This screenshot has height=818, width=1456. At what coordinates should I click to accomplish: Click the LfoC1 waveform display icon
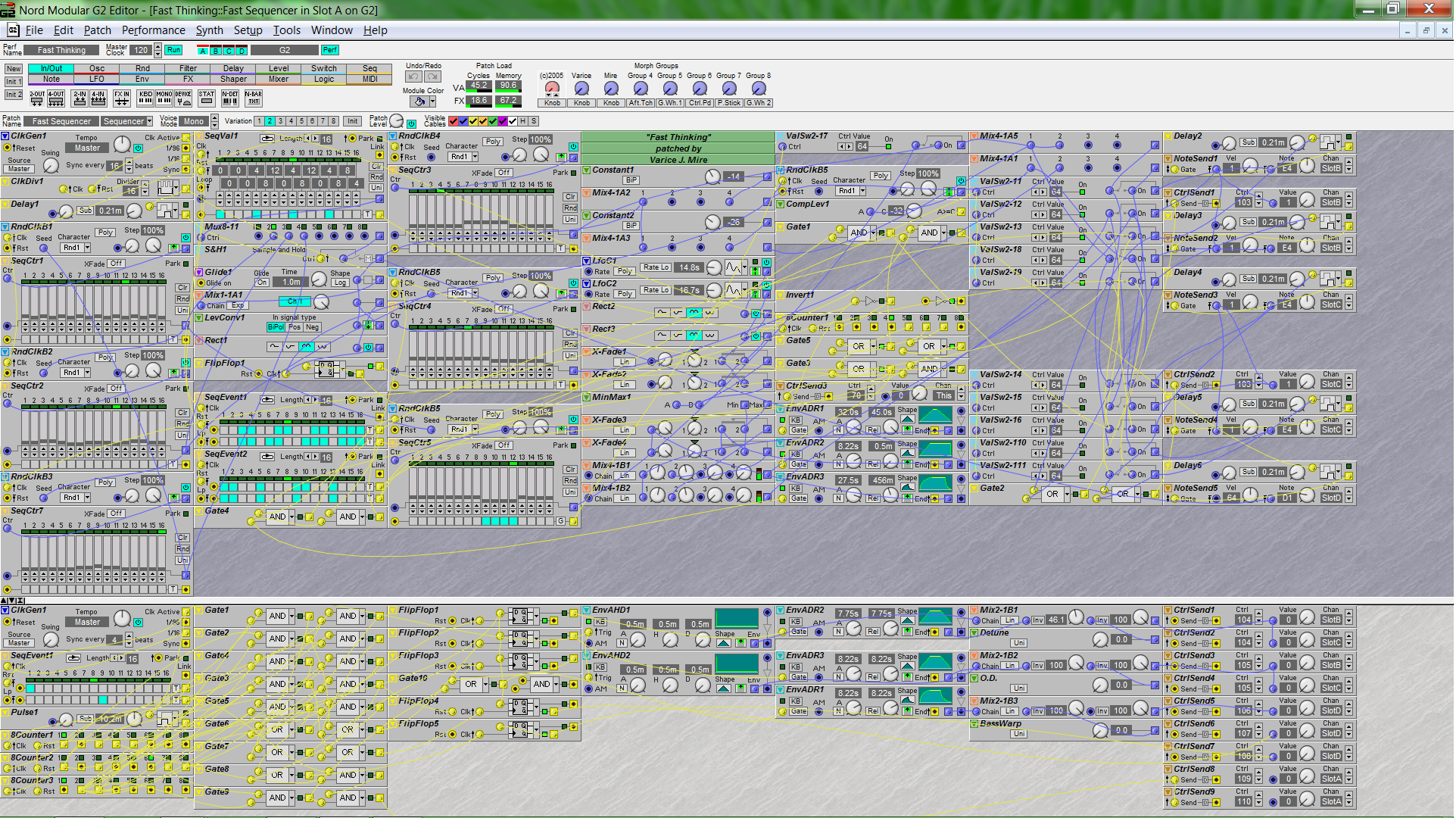coord(734,267)
